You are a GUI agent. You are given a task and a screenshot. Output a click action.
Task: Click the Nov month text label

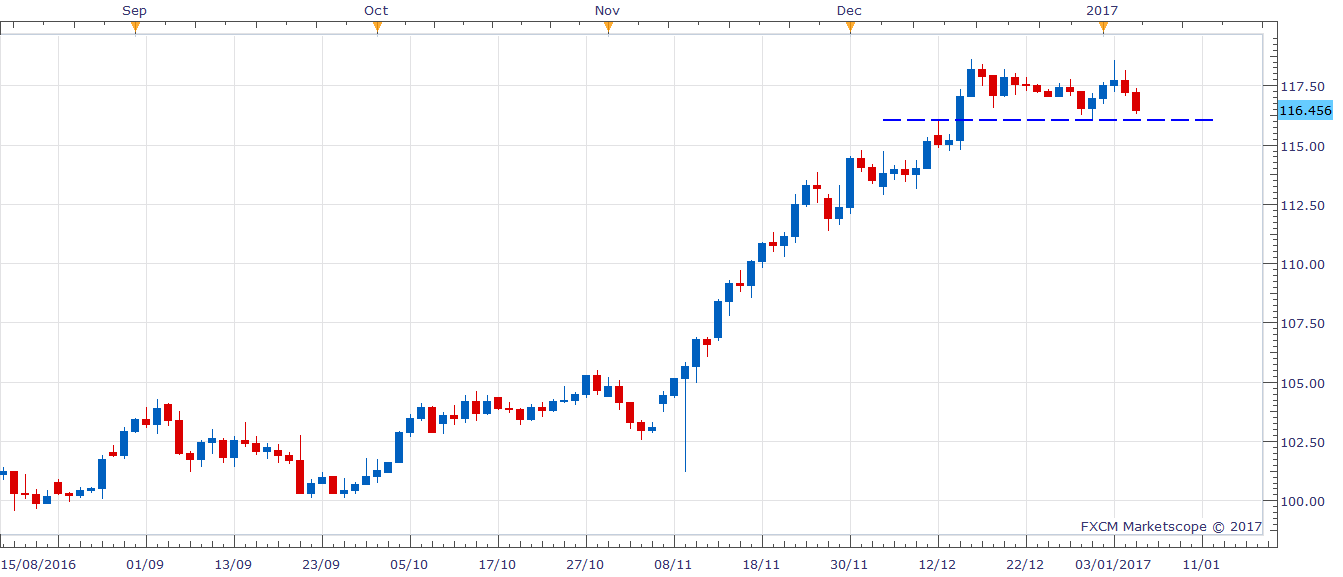(607, 10)
